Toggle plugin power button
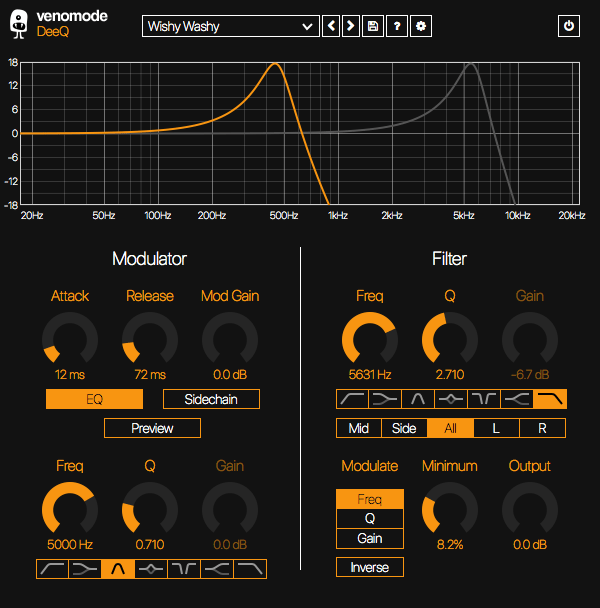 (x=569, y=26)
